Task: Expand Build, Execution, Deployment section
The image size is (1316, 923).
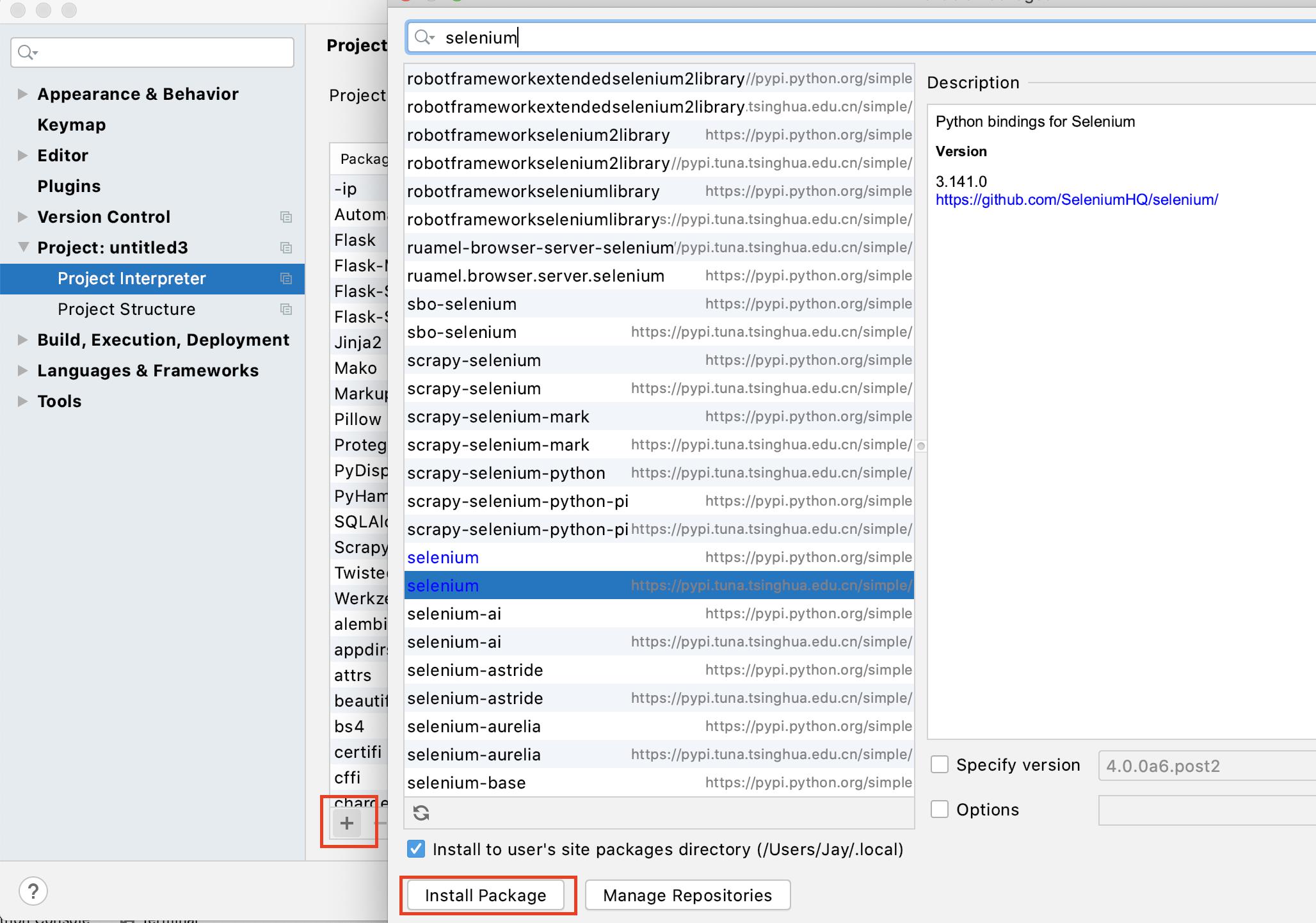Action: (22, 340)
